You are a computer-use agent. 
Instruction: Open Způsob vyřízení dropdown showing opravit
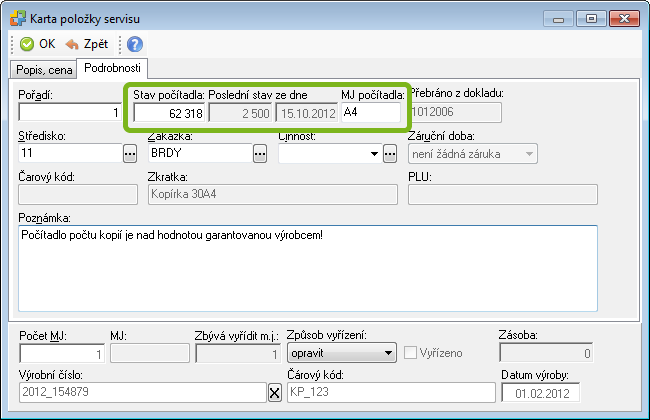[x=342, y=353]
